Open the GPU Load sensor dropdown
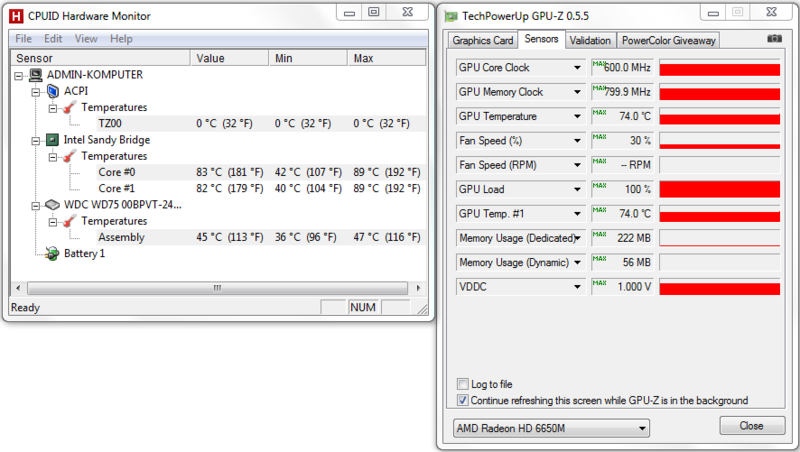 pos(577,189)
